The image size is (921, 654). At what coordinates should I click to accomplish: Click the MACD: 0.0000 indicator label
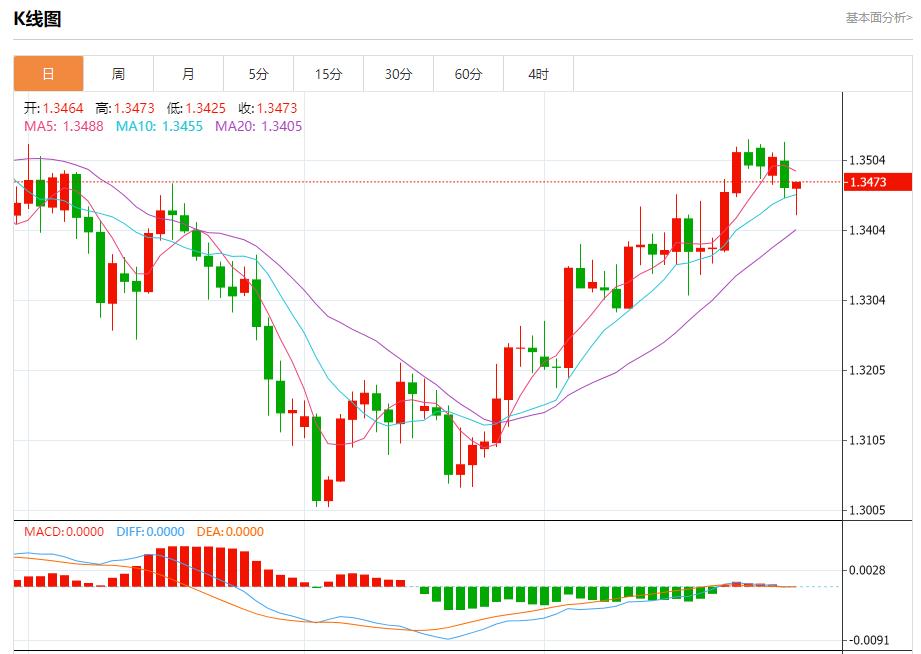tap(63, 532)
